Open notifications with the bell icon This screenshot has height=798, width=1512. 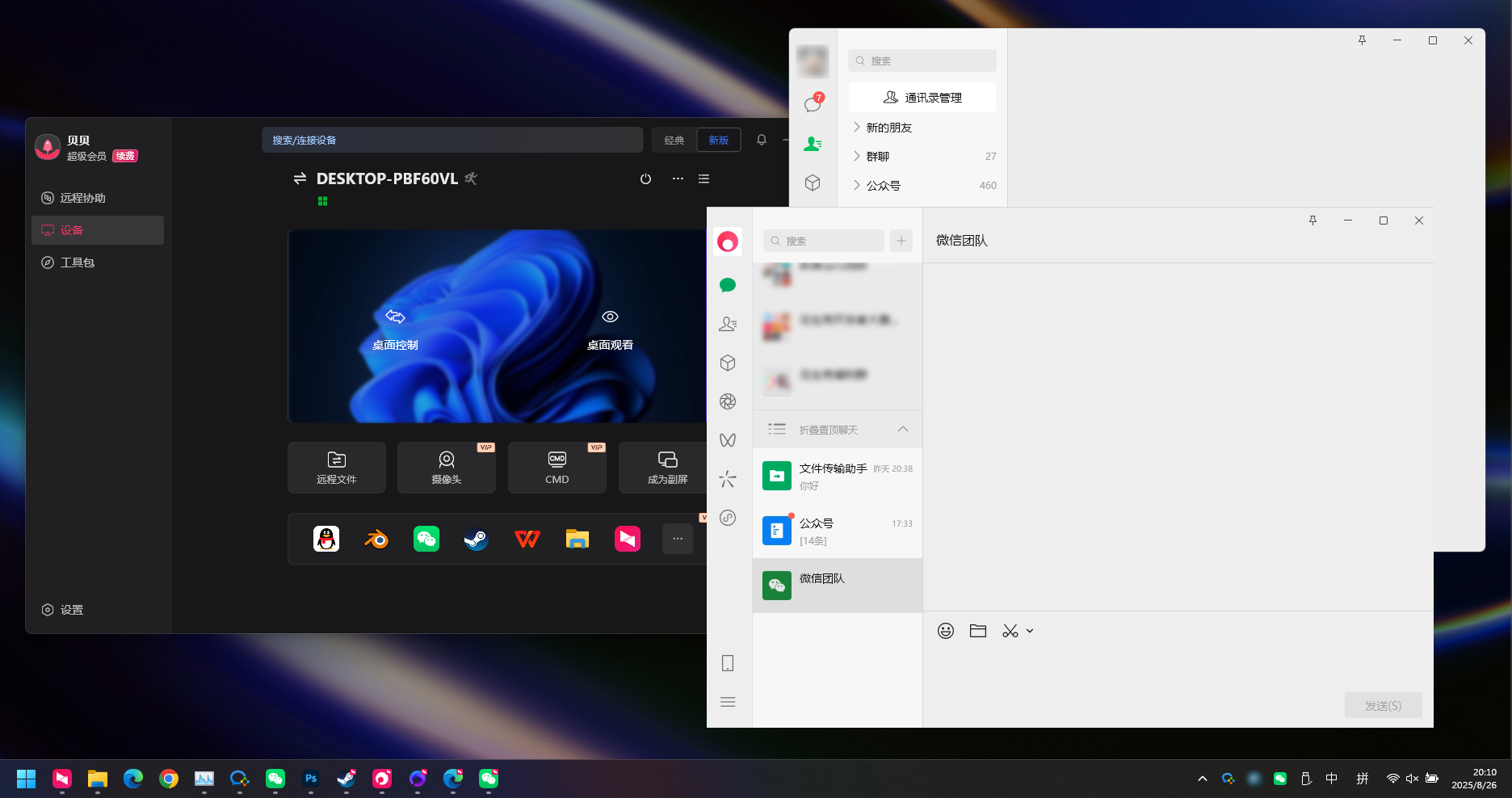pyautogui.click(x=762, y=140)
